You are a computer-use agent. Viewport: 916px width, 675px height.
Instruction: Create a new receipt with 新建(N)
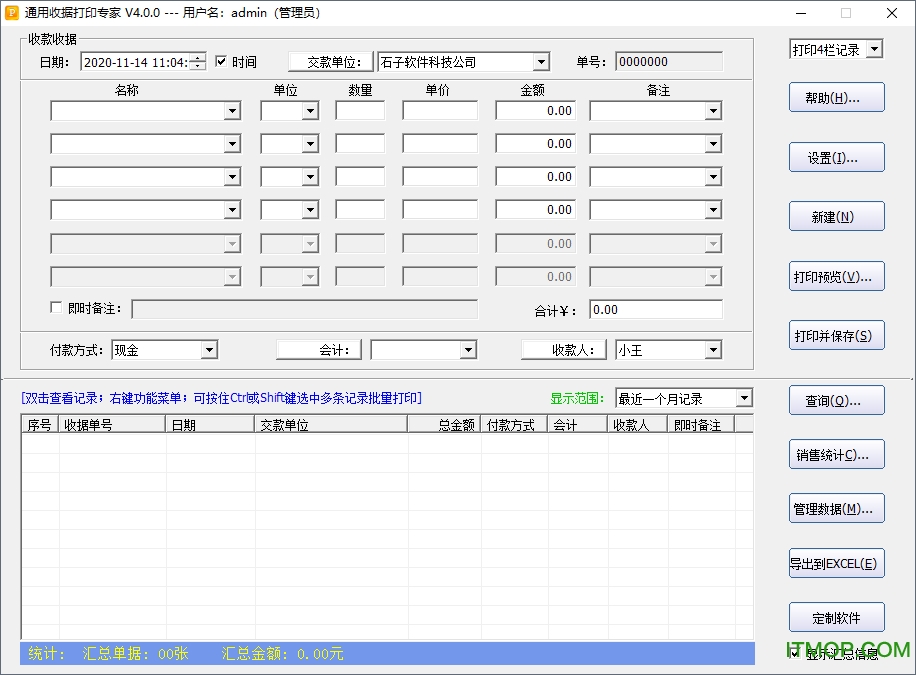pos(836,216)
